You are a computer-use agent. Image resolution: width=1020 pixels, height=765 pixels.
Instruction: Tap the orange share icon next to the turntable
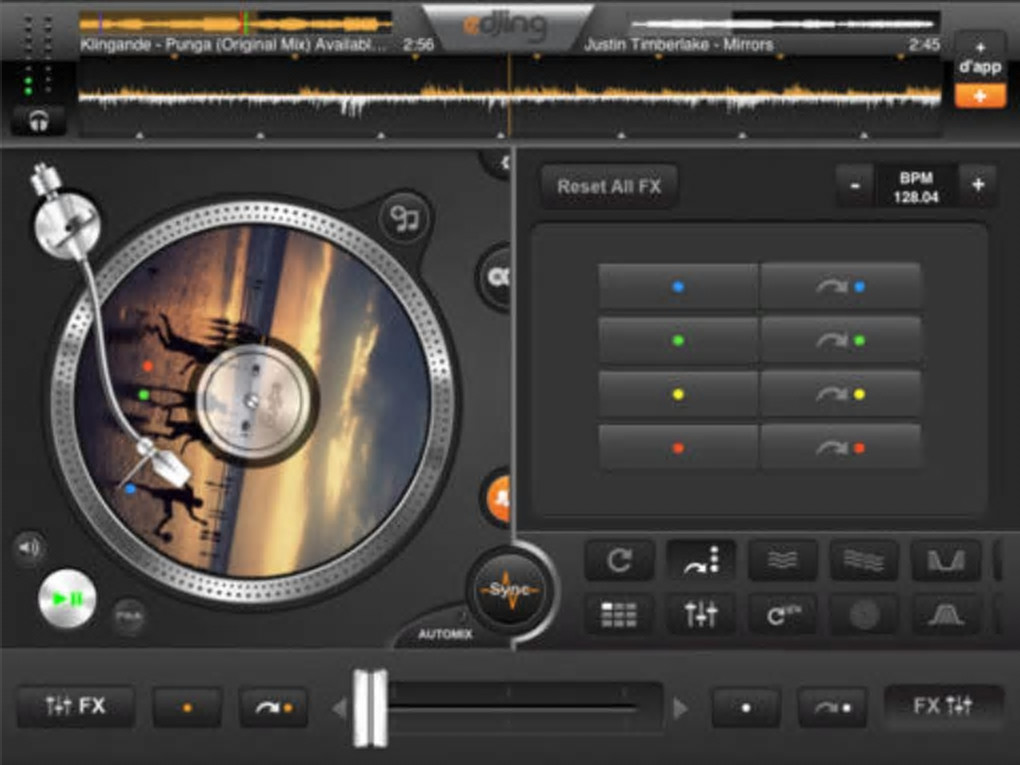(499, 499)
